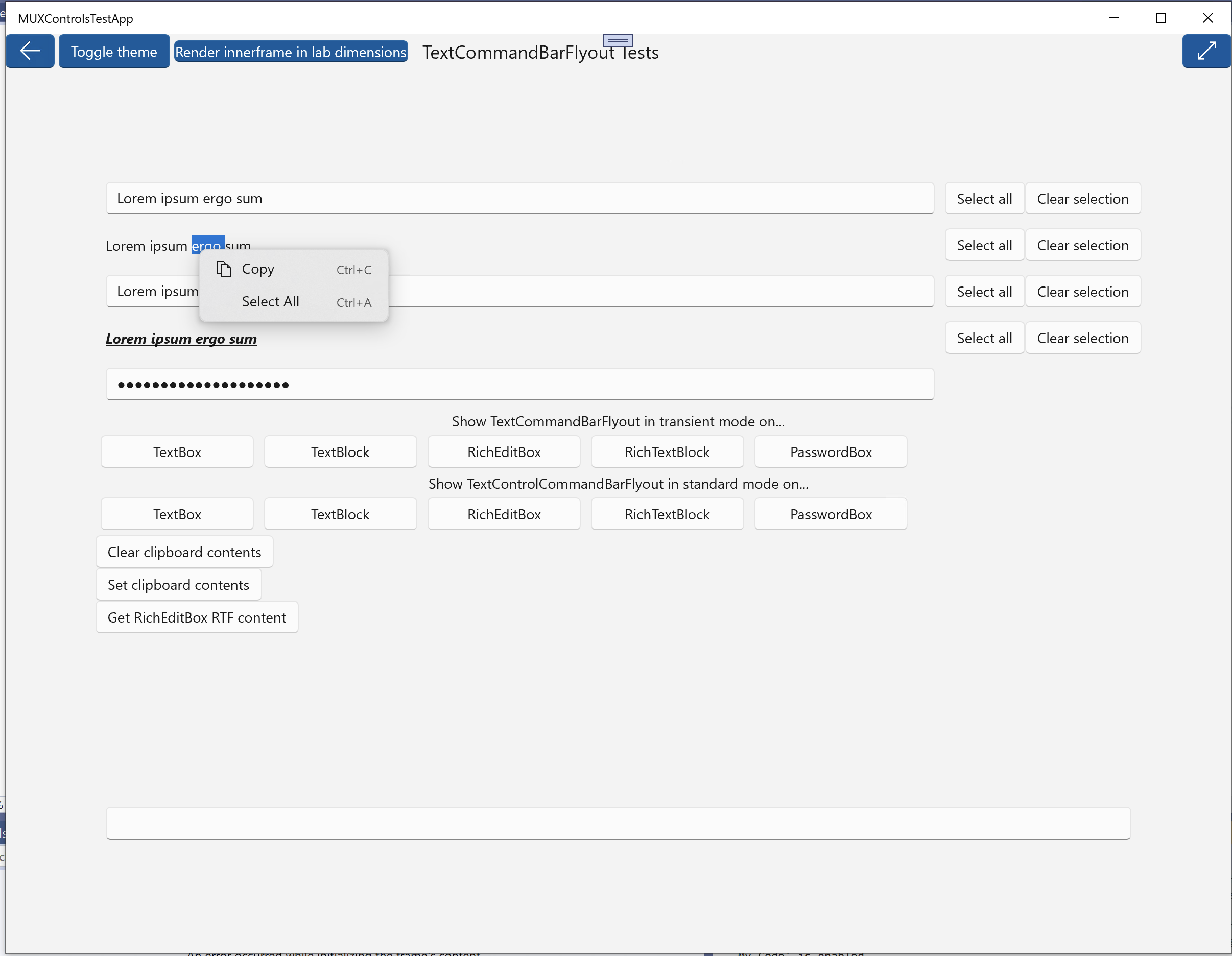Click Set clipboard contents
Viewport: 1232px width, 956px height.
click(178, 584)
